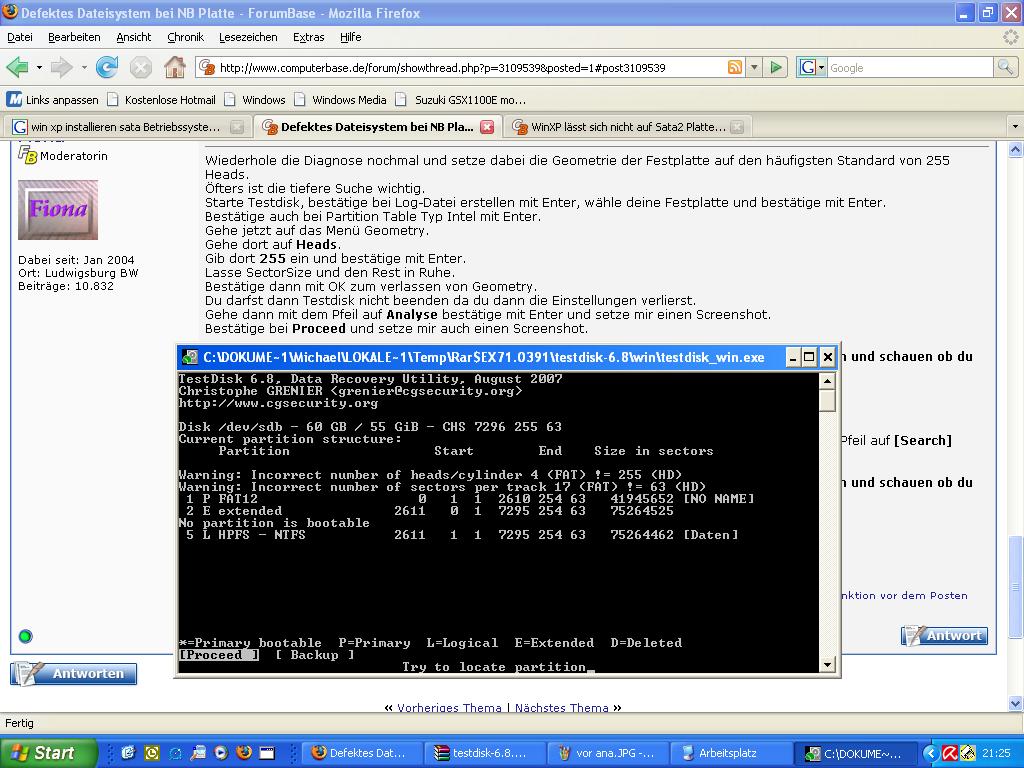Switch to Defektes Dat... taskbar button

(360, 754)
